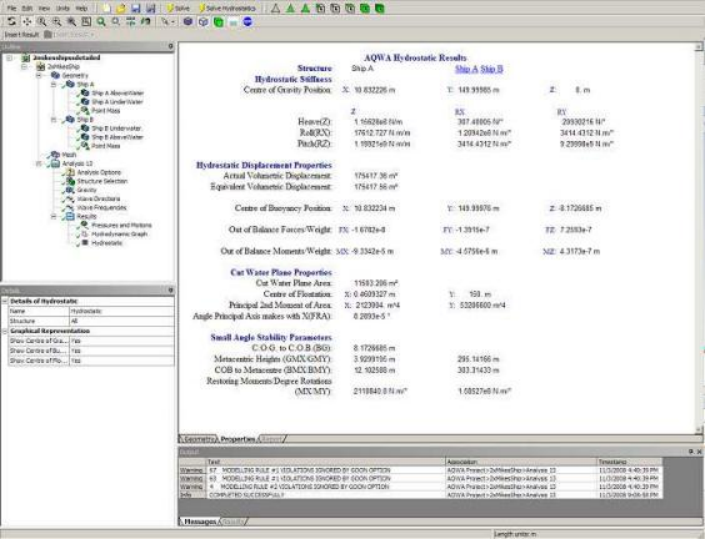
Task: Collapse the Ship A tree node
Action: click(x=54, y=84)
